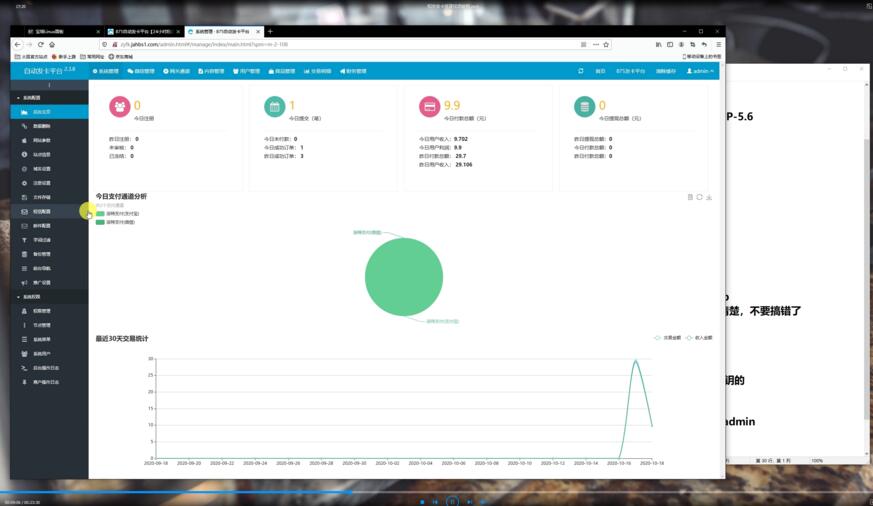Click the download icon above the pie chart
This screenshot has height=506, width=873.
pyautogui.click(x=709, y=197)
